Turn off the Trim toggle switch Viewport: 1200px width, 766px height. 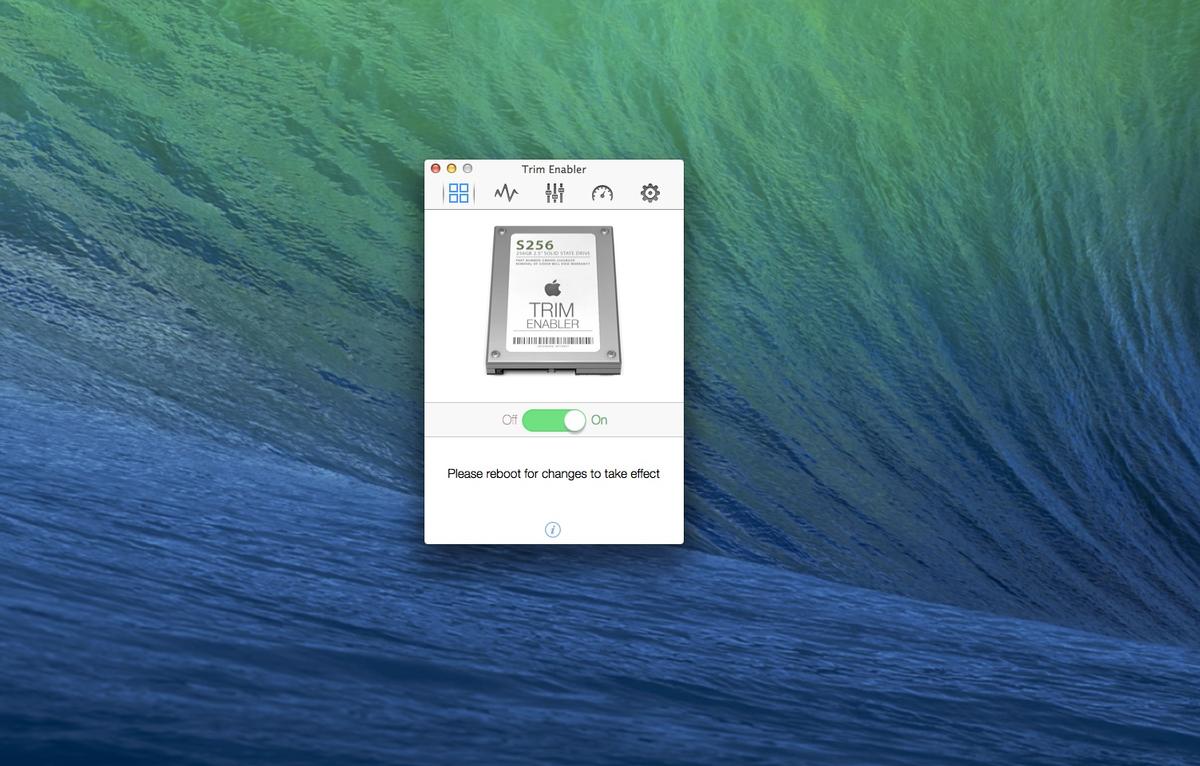click(x=554, y=420)
